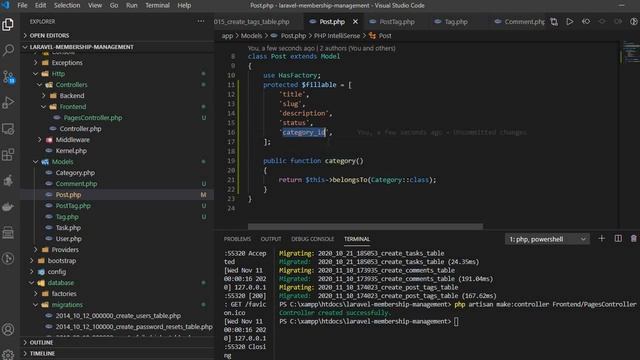Open Edit menu

(x=40, y=5)
